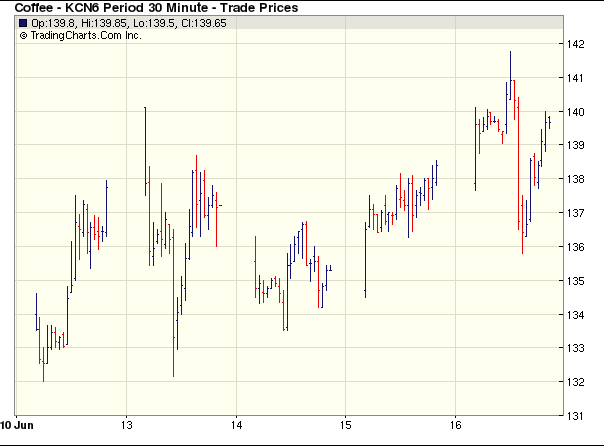Select the first June 13 bar reaching 140
The height and width of the screenshot is (446, 604).
(146, 150)
